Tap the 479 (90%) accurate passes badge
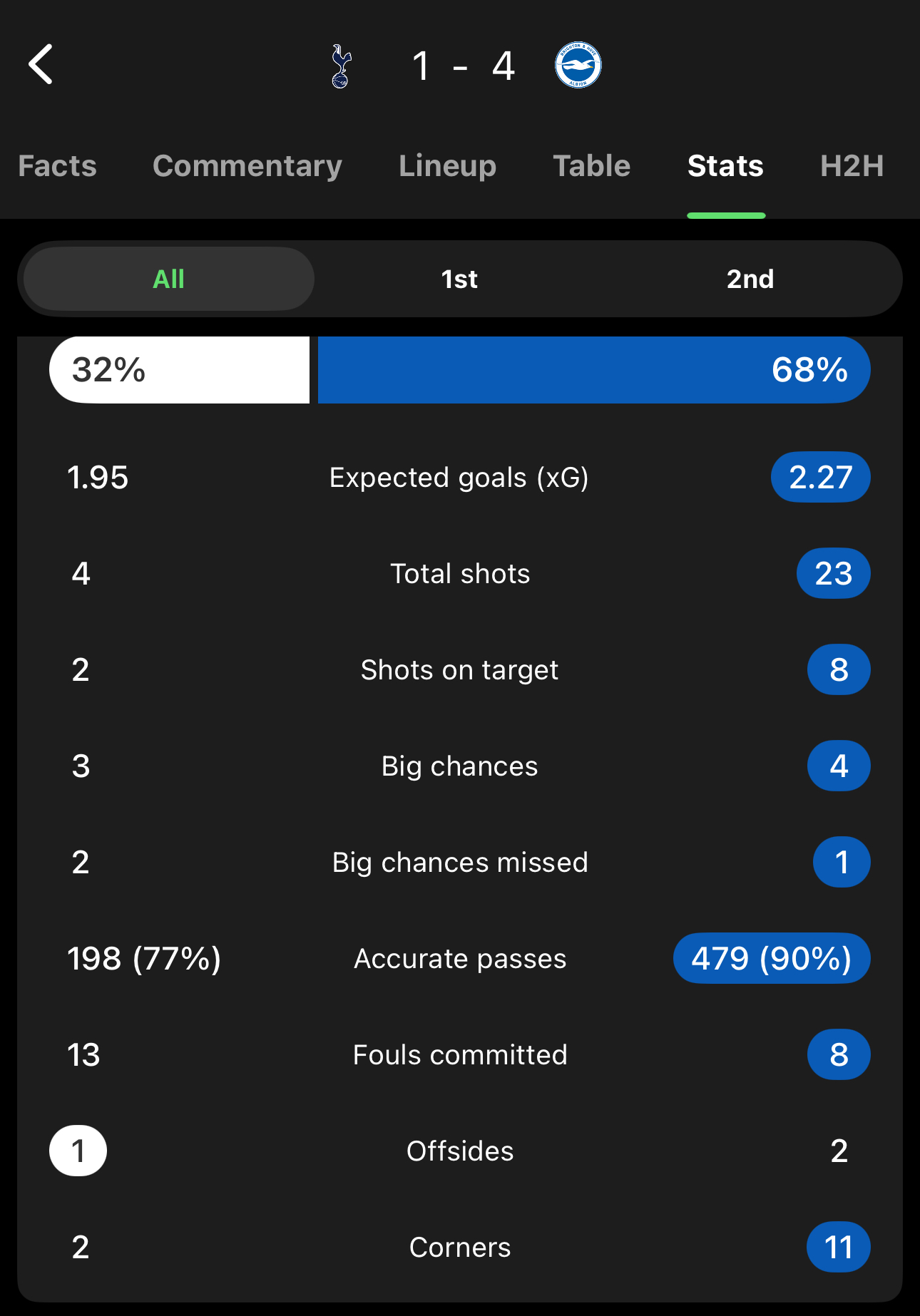 pyautogui.click(x=772, y=958)
